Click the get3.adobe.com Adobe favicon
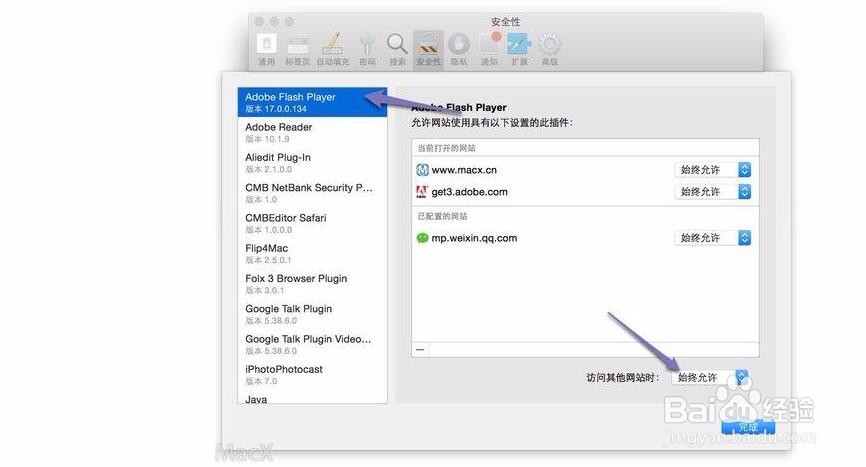The height and width of the screenshot is (467, 866). pyautogui.click(x=422, y=192)
